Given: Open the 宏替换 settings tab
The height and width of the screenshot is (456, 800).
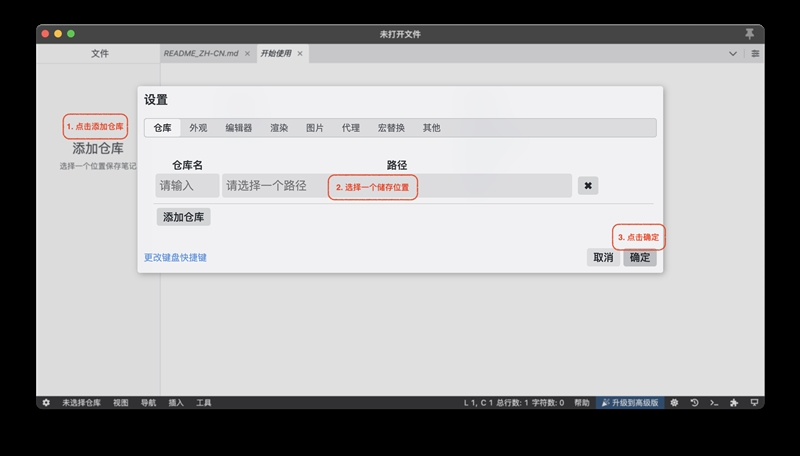Looking at the screenshot, I should point(391,128).
